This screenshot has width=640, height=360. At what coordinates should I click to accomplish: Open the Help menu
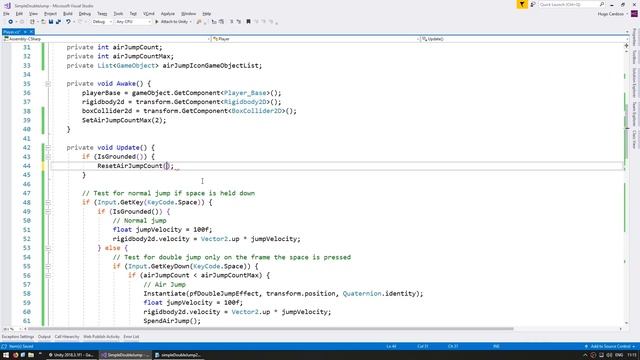coord(207,14)
